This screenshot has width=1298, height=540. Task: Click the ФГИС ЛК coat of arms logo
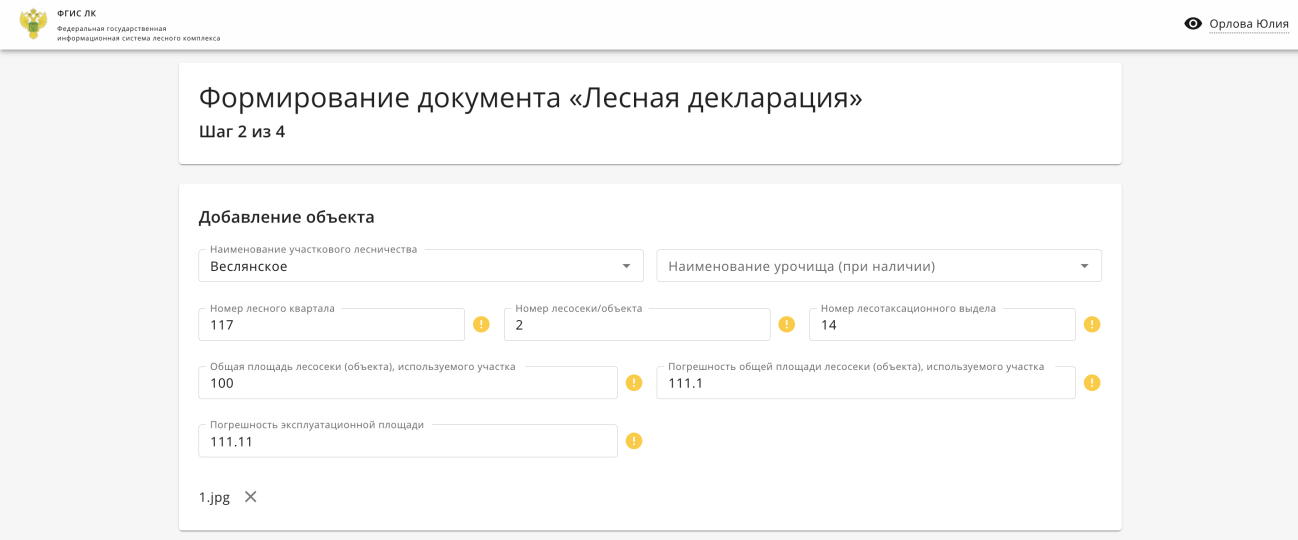(x=33, y=24)
